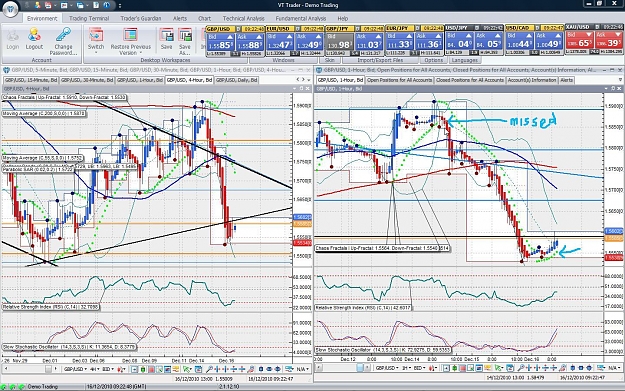This screenshot has height=391, width=625.
Task: Click USD/JPY Ask 84.05 quote button
Action: point(489,42)
